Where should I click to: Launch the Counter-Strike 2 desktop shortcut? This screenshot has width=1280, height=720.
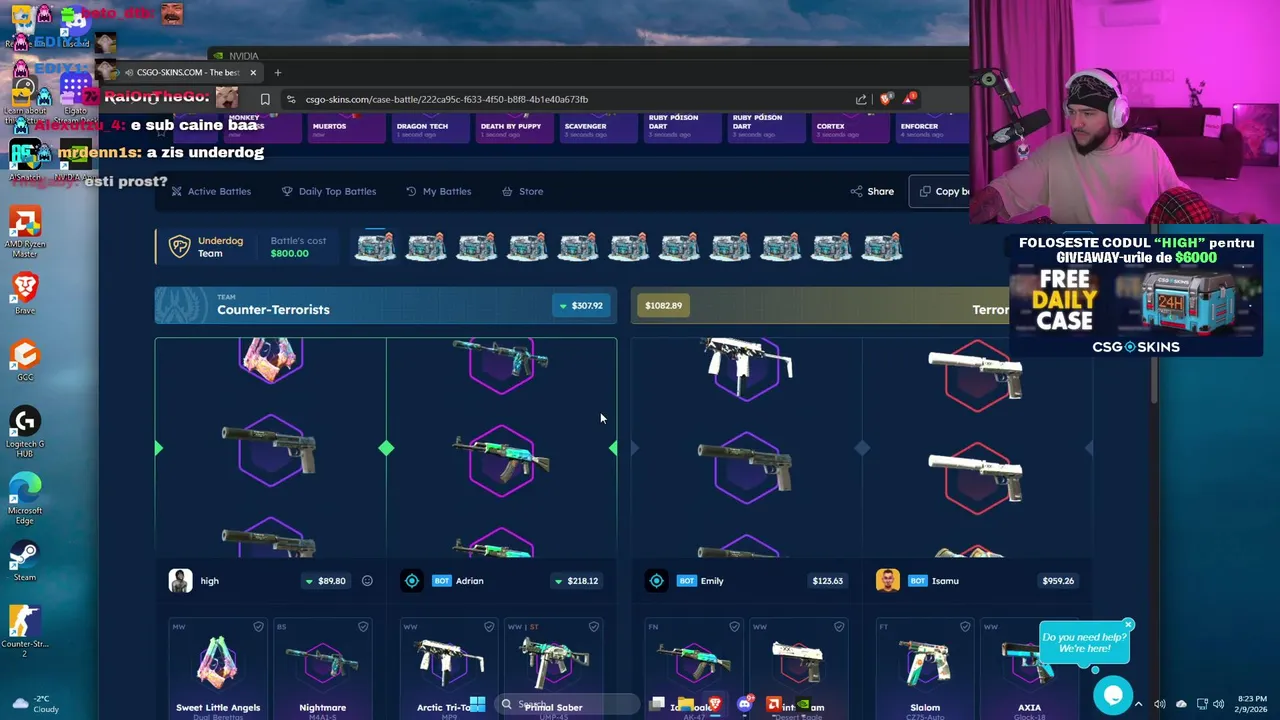pyautogui.click(x=25, y=632)
